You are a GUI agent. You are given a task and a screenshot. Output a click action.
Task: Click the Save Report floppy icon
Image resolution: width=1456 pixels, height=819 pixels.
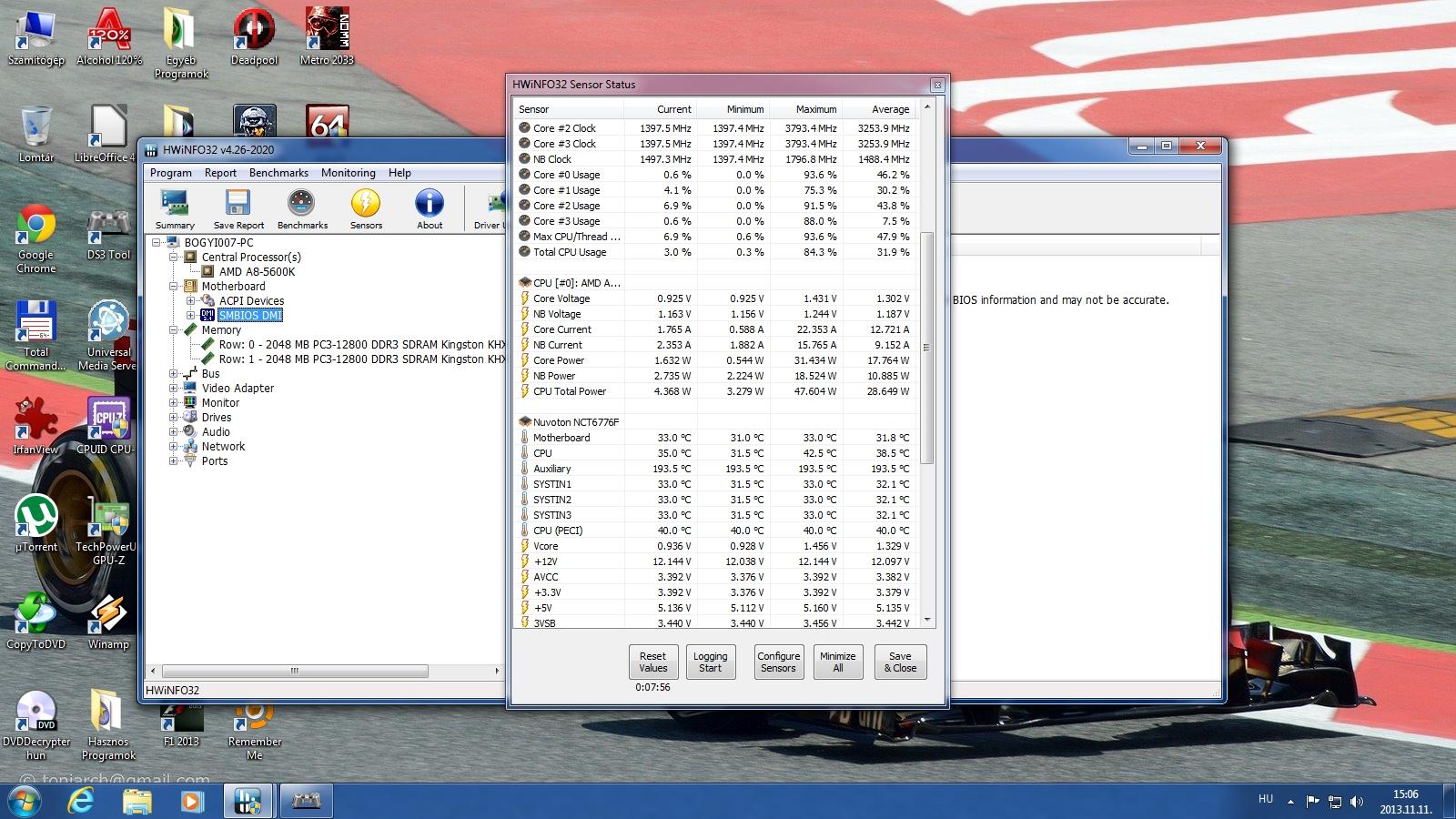(238, 209)
